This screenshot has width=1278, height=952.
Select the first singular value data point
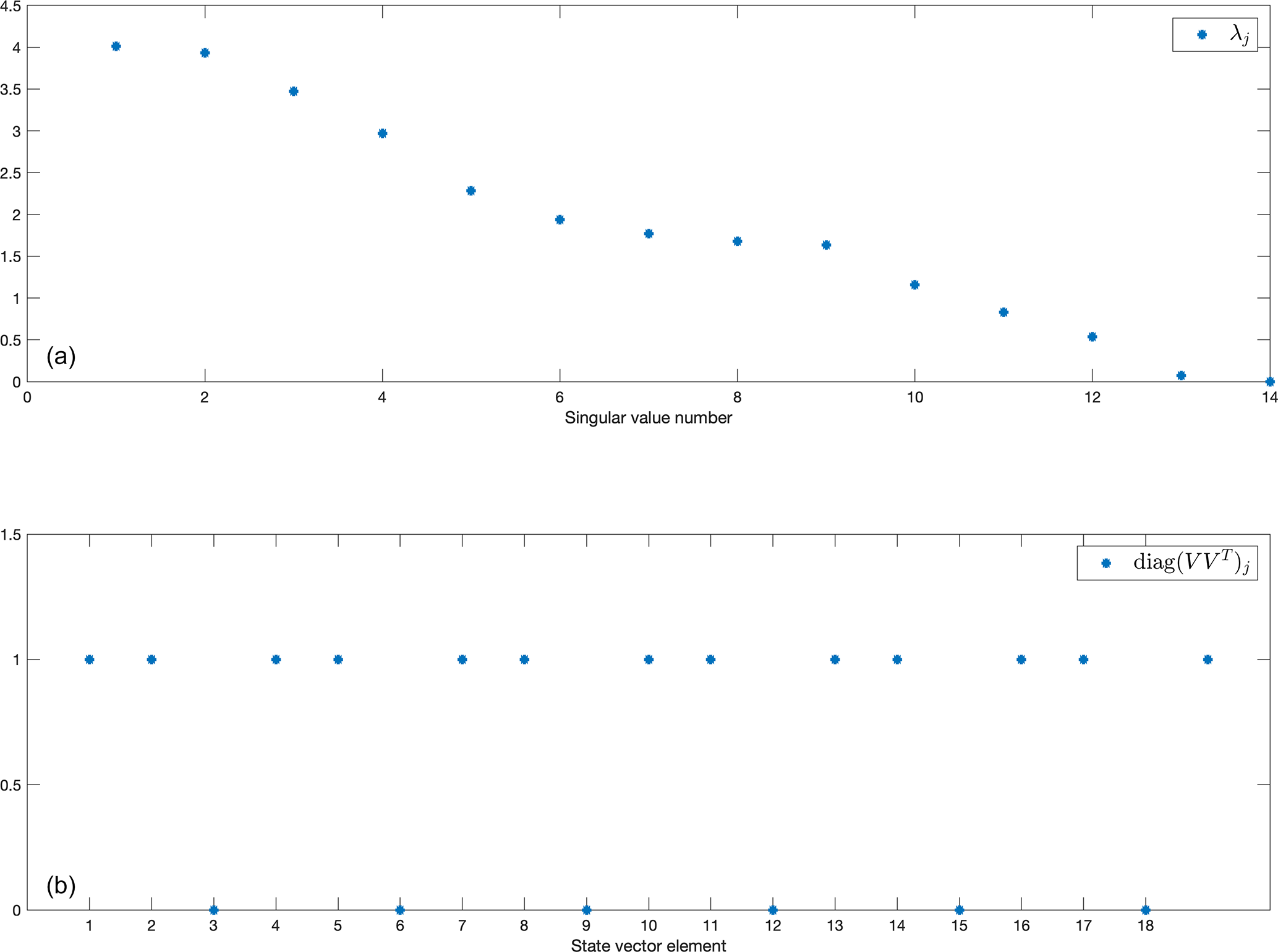pos(116,46)
